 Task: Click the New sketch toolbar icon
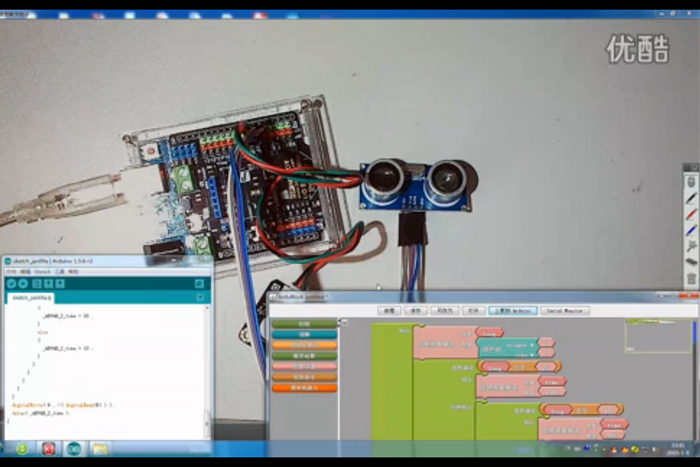[37, 284]
